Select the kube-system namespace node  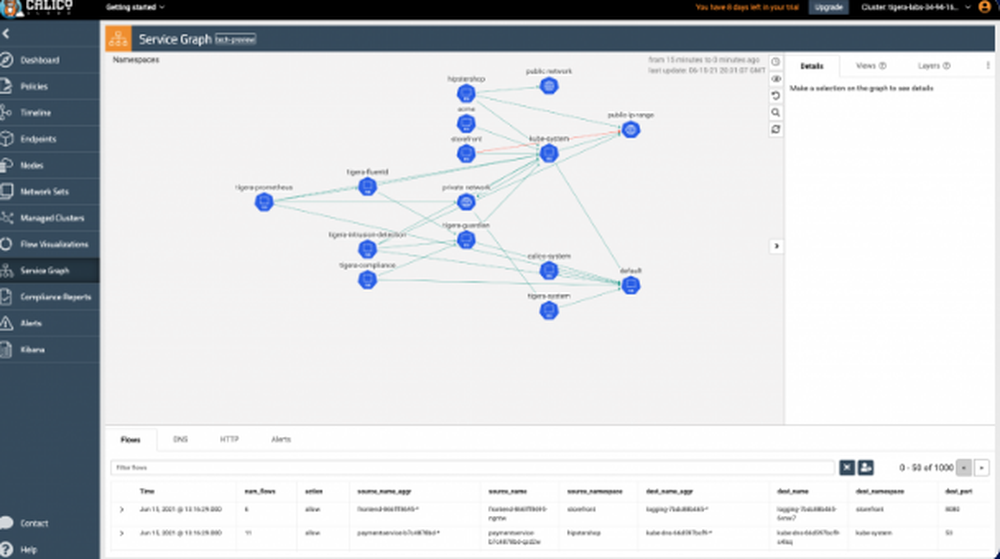click(549, 153)
